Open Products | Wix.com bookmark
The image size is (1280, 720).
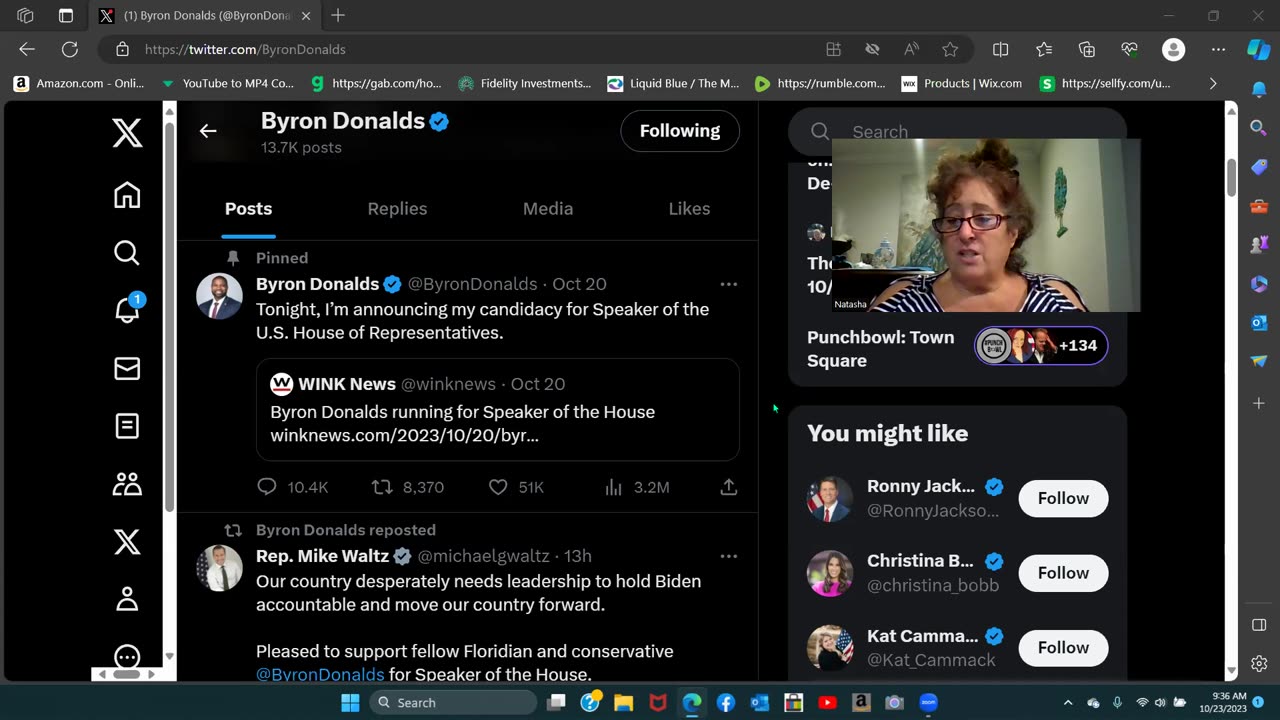click(x=961, y=83)
